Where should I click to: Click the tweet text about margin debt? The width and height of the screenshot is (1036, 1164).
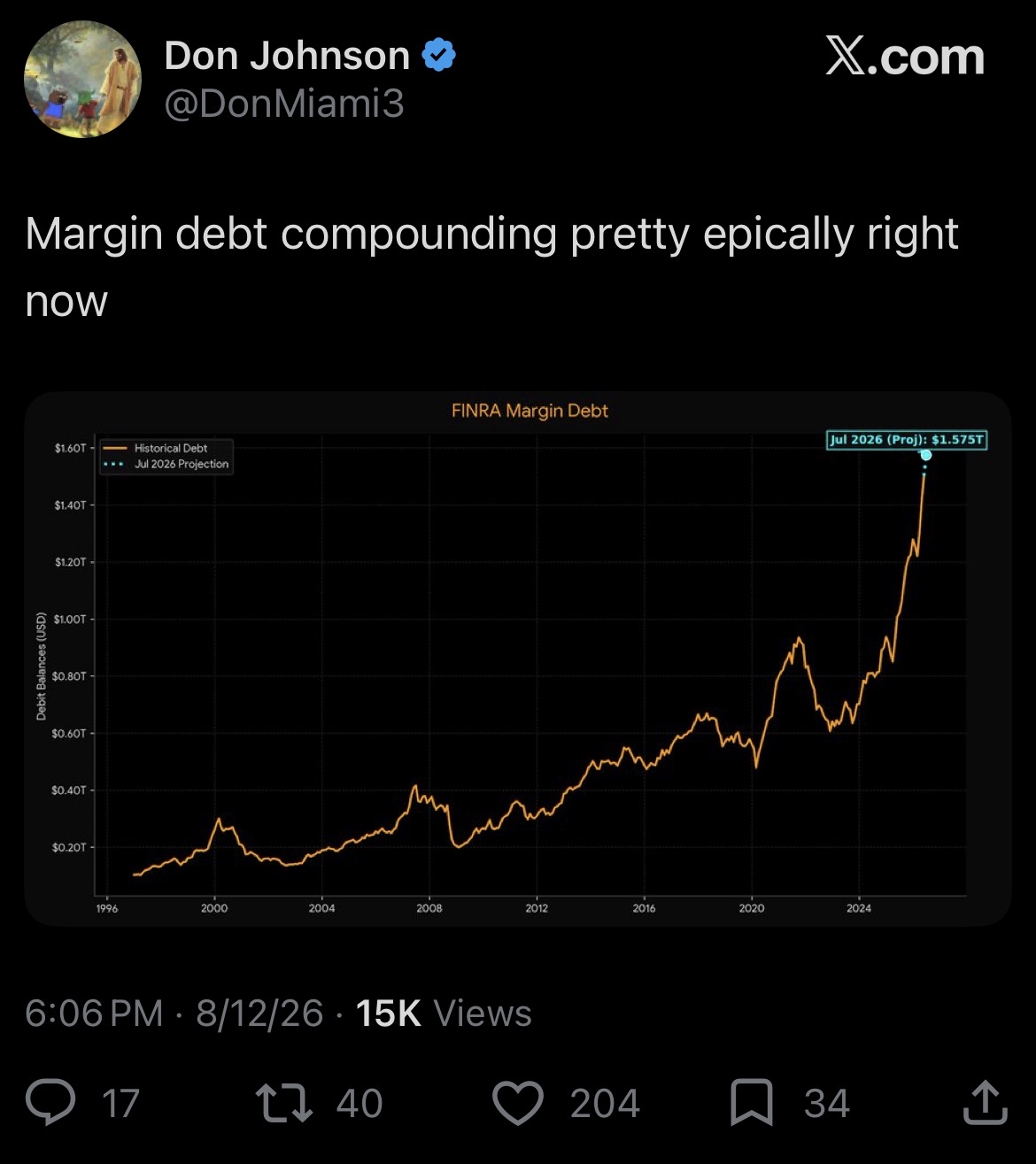click(491, 266)
